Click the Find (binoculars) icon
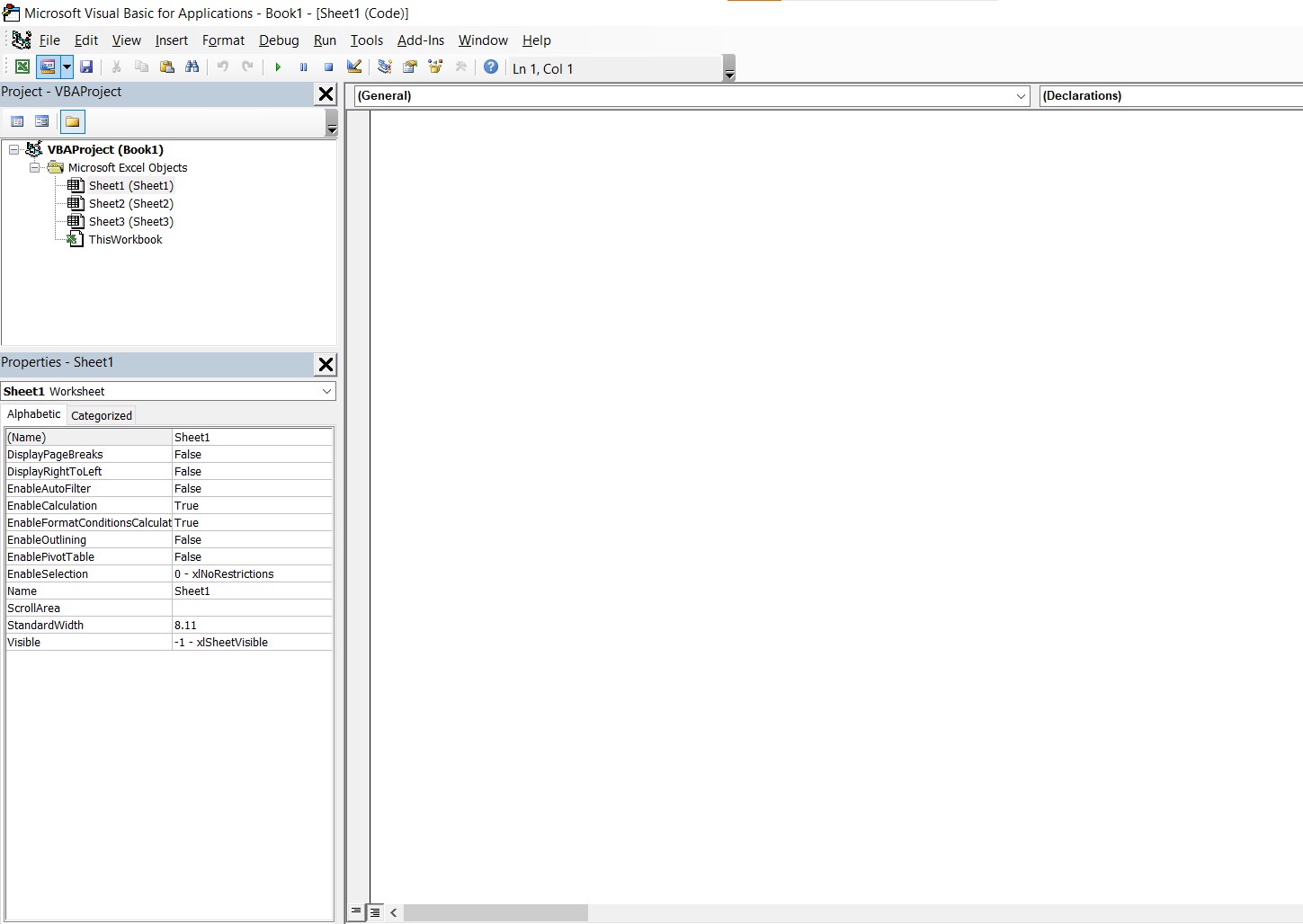 coord(192,67)
